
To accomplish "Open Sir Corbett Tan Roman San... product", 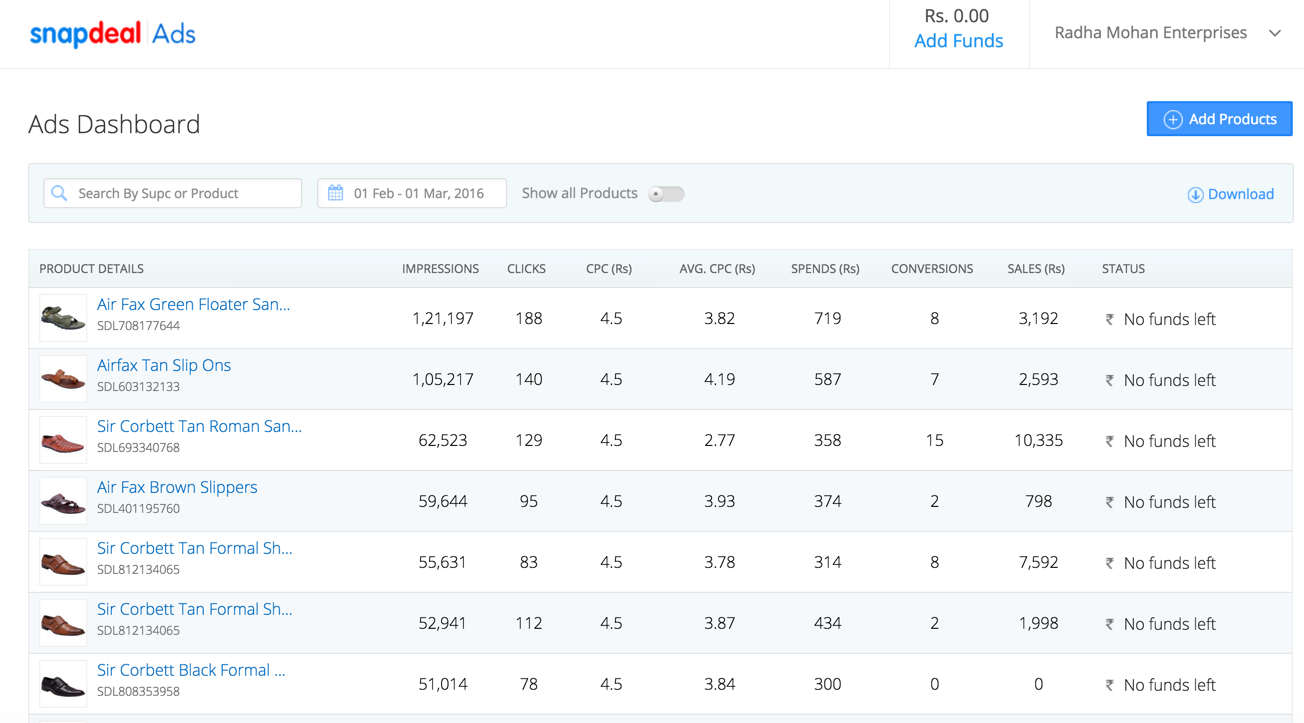I will pyautogui.click(x=199, y=426).
